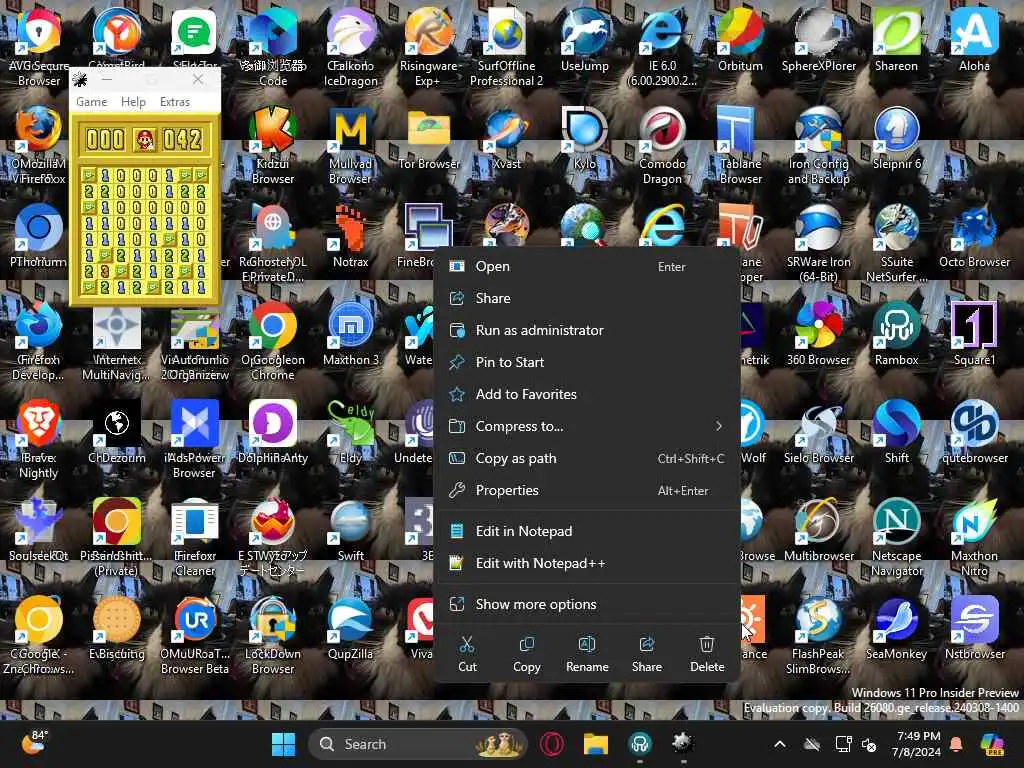
Task: Select Run as administrator
Action: (586, 330)
